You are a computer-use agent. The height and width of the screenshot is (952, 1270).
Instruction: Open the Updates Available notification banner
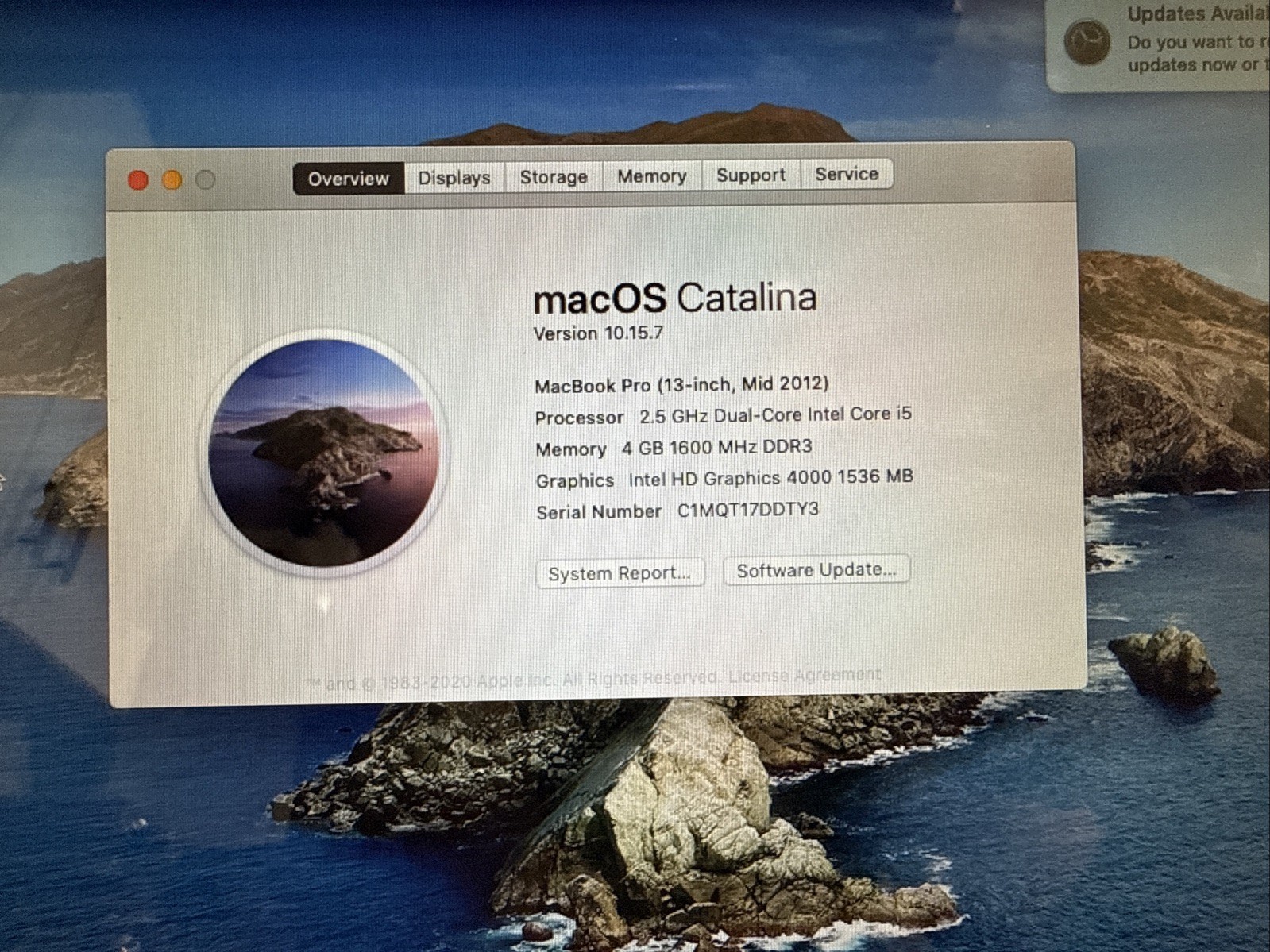[x=1159, y=44]
